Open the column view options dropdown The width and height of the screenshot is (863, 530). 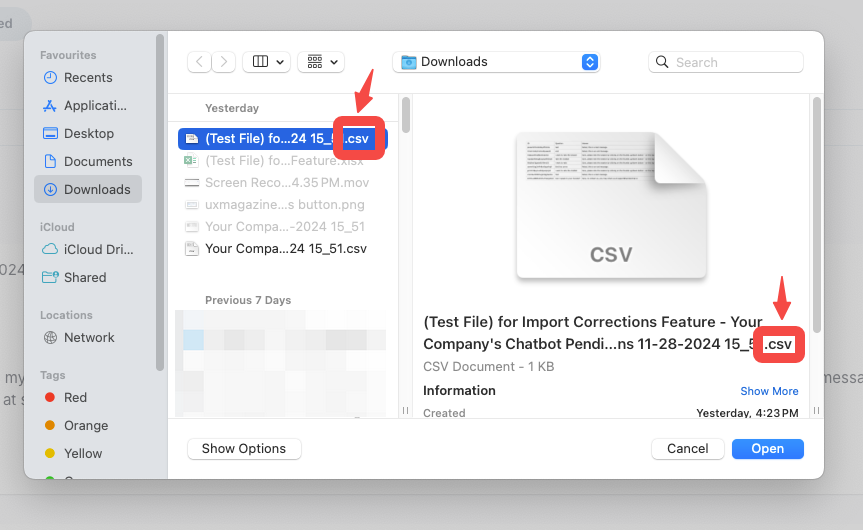point(266,62)
